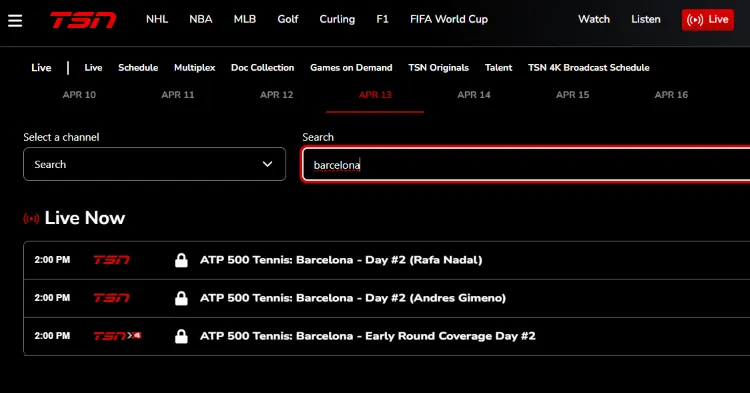Viewport: 750px width, 393px height.
Task: Open Barcelona Day #2 (Rafa Nadal) listing
Action: [341, 260]
